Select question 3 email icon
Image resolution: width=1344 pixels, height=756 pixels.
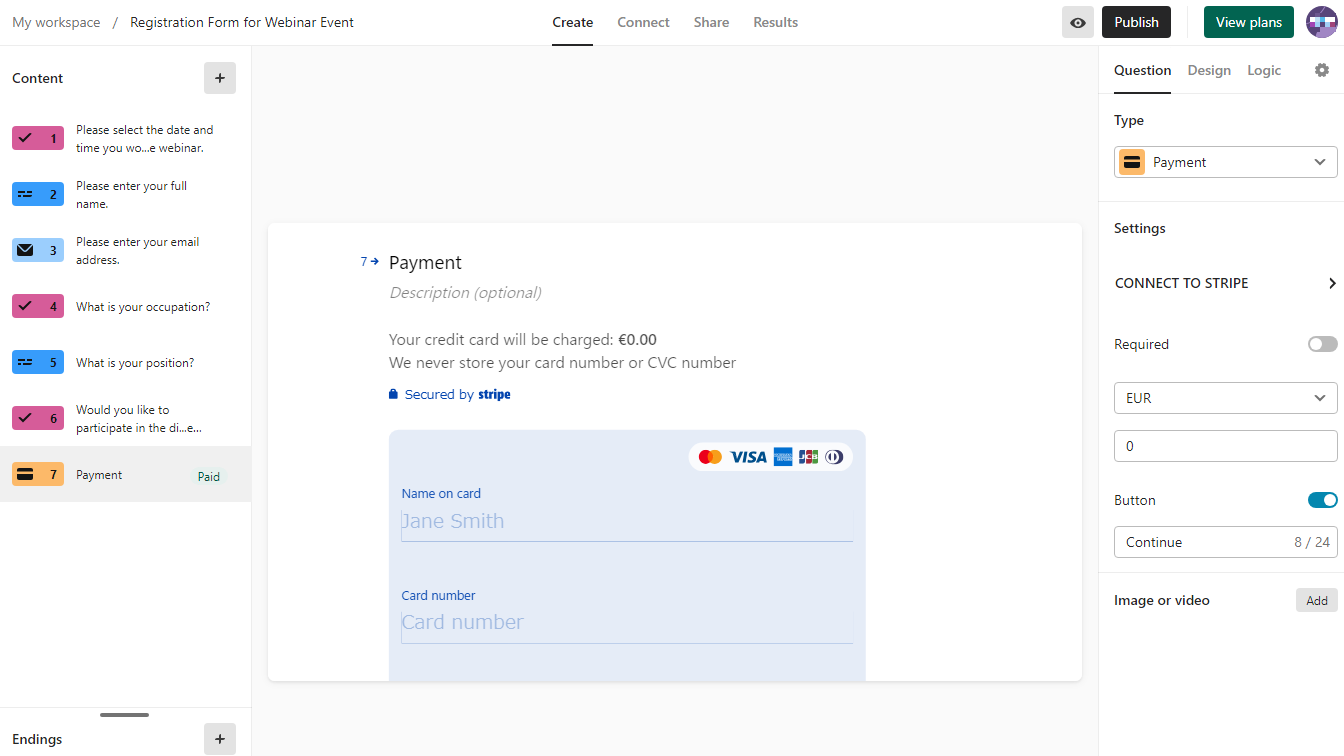26,250
